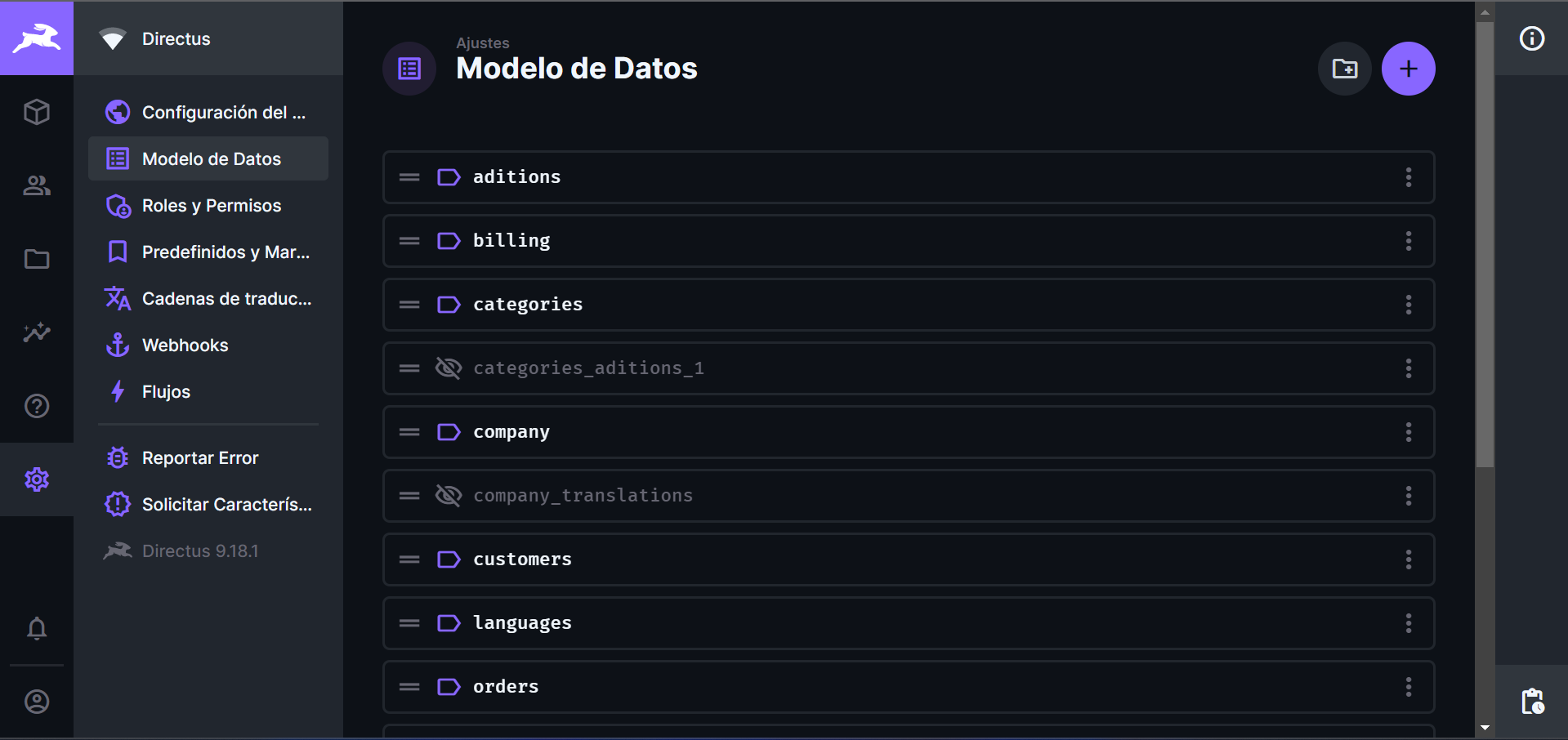Viewport: 1568px width, 740px height.
Task: Select Webhooks in settings navigation
Action: pos(185,345)
